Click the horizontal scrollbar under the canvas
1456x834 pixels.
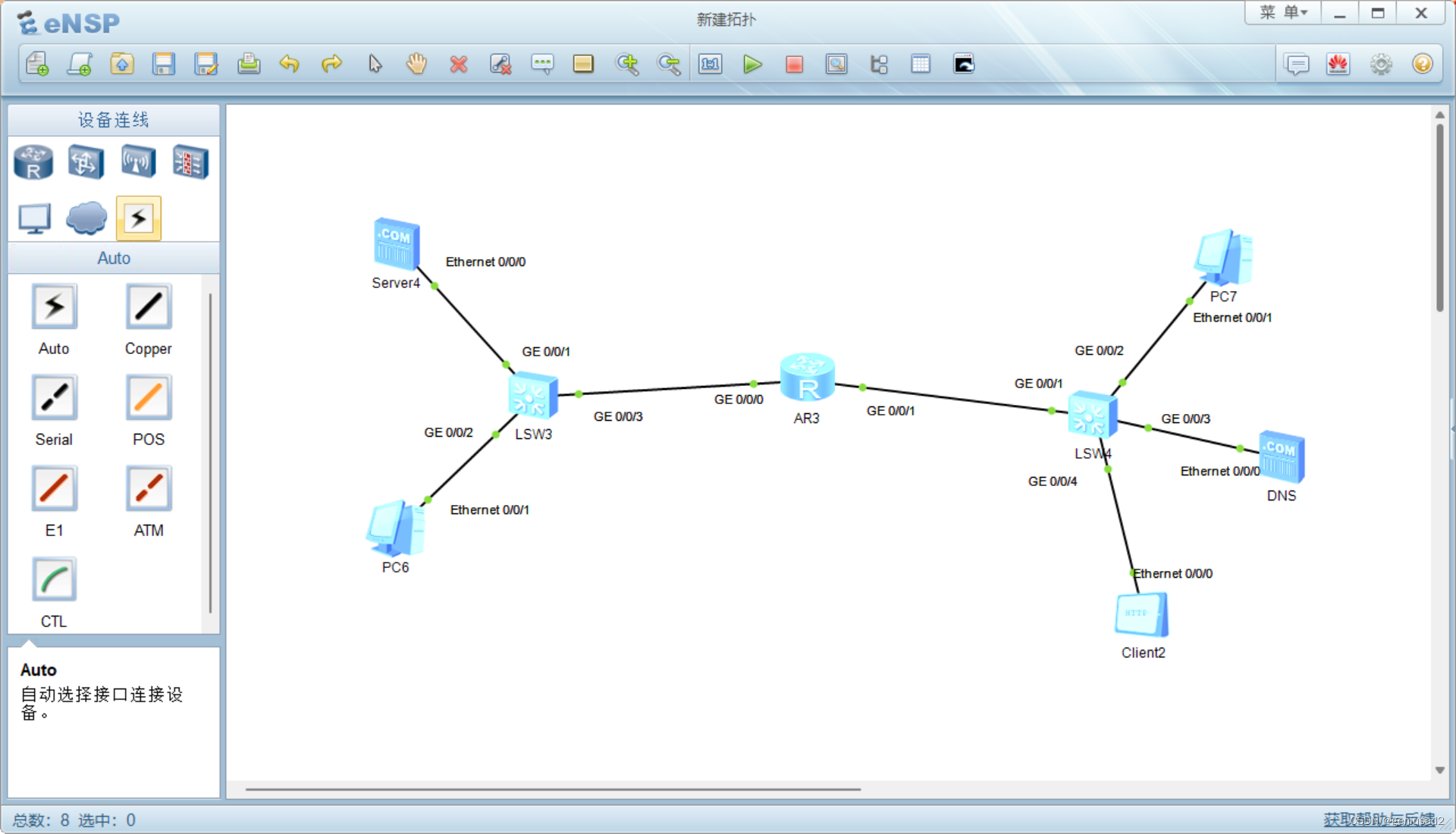click(x=553, y=789)
